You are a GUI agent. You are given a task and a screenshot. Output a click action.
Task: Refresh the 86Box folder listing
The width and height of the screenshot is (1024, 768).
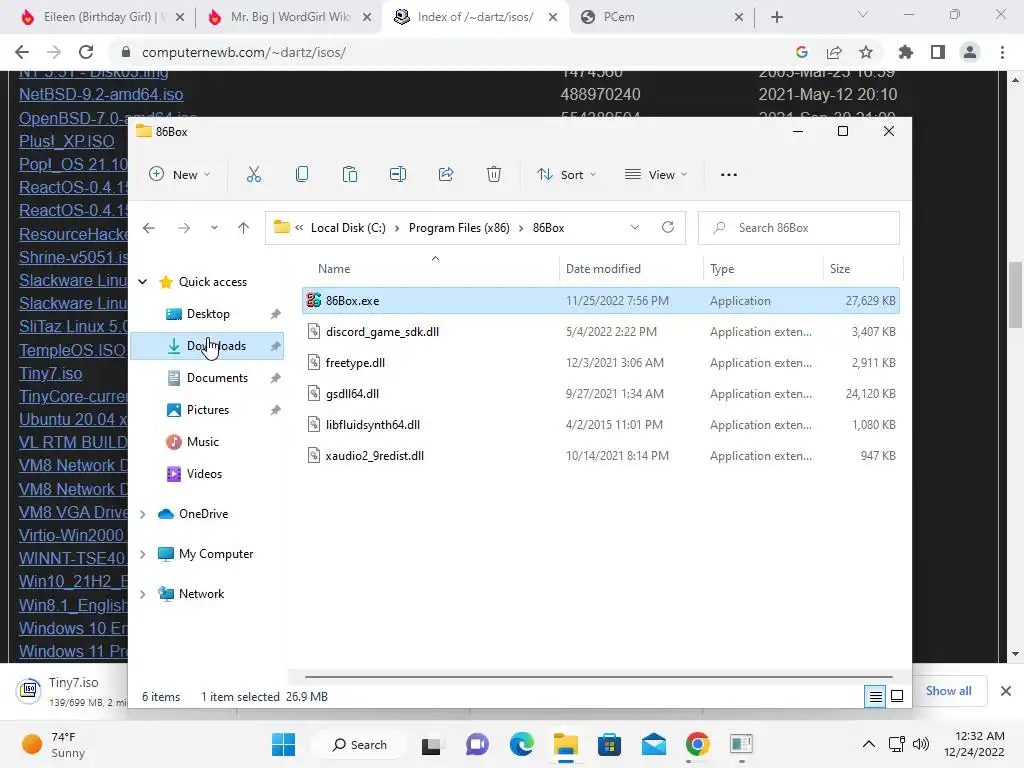[667, 227]
